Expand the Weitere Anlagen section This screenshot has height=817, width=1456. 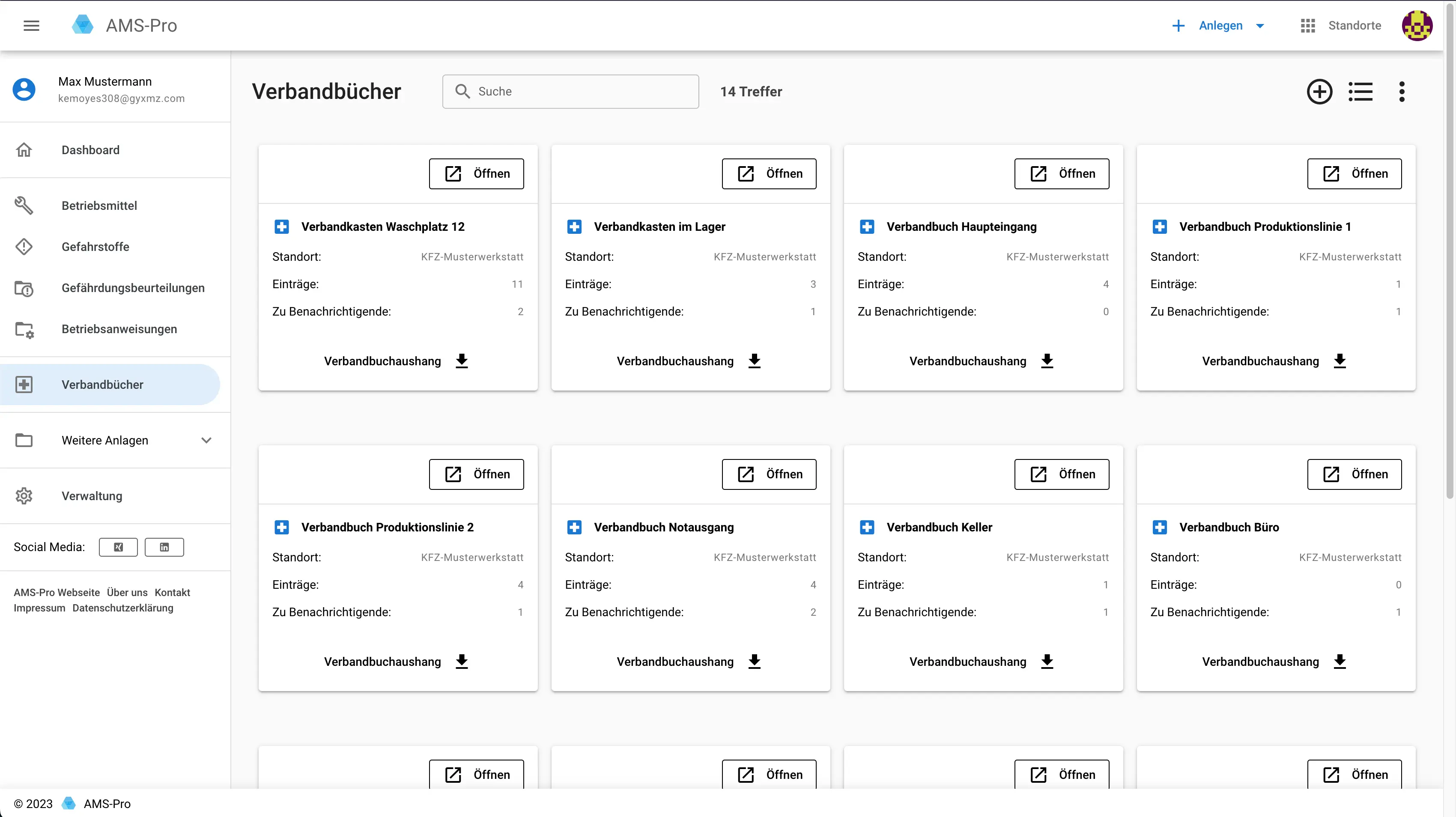pos(206,440)
